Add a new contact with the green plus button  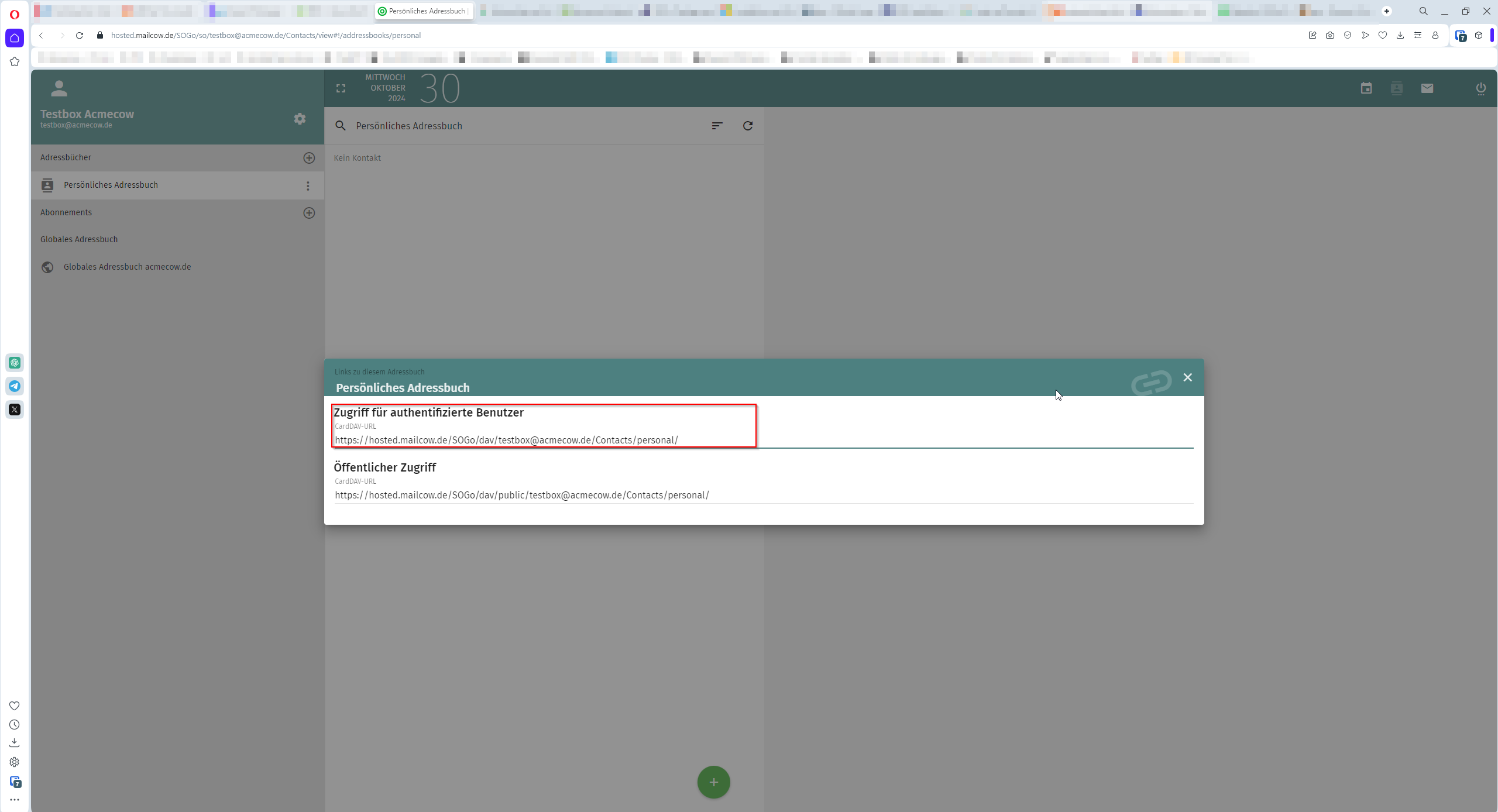pos(713,782)
